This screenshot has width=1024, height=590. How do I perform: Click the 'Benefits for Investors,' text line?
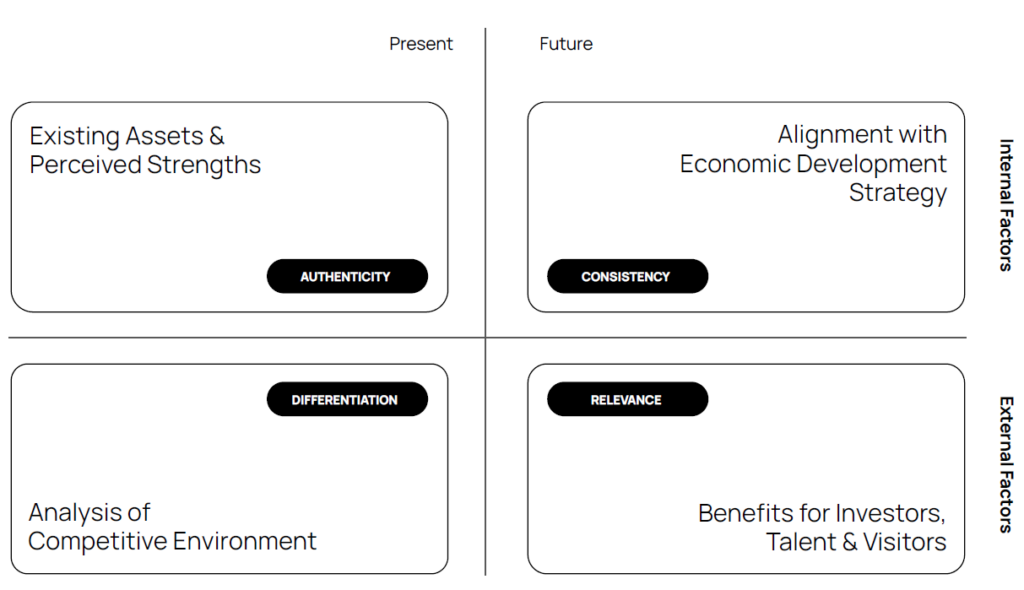click(x=822, y=514)
